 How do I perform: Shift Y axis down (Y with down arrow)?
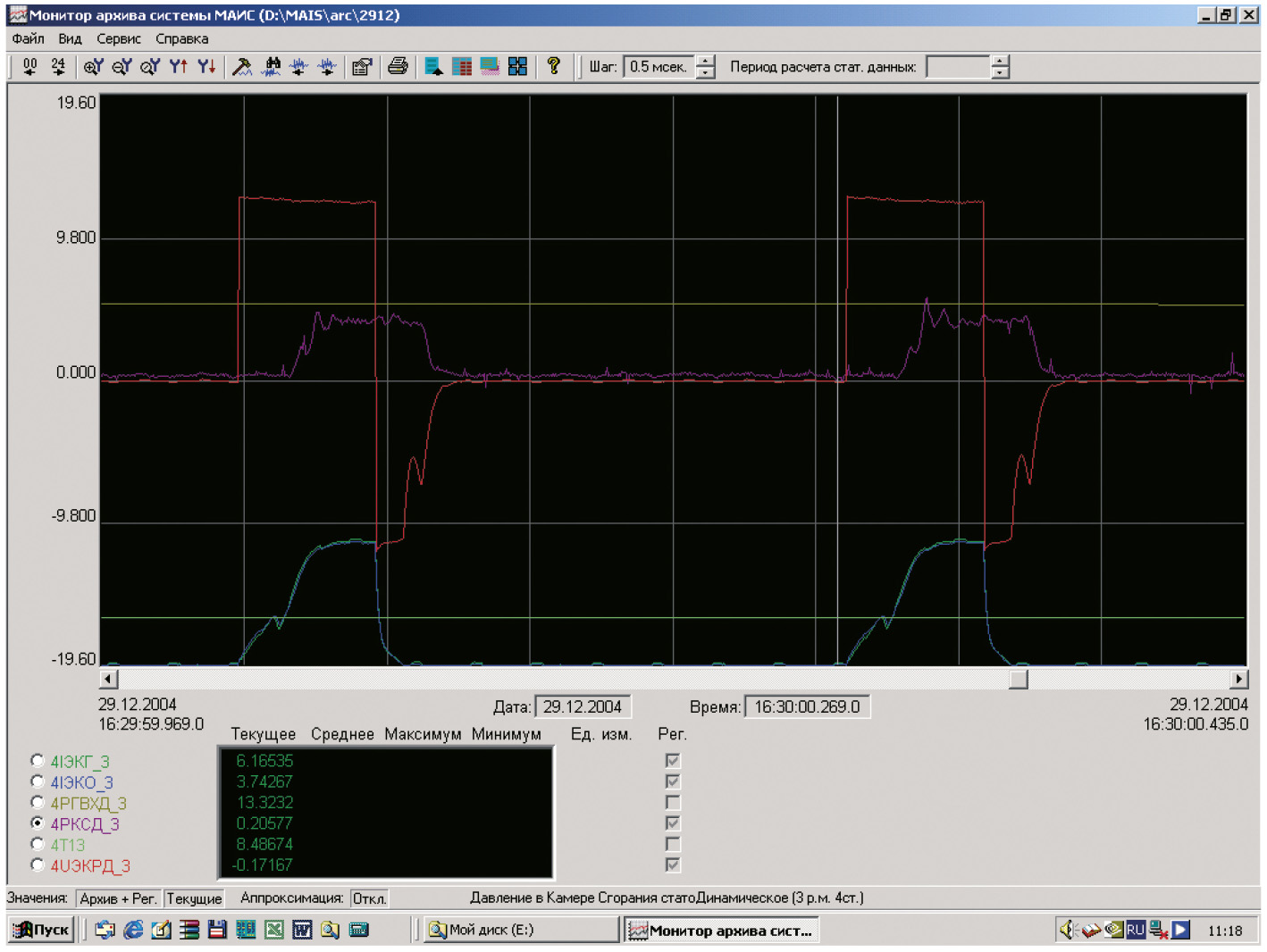pos(206,66)
